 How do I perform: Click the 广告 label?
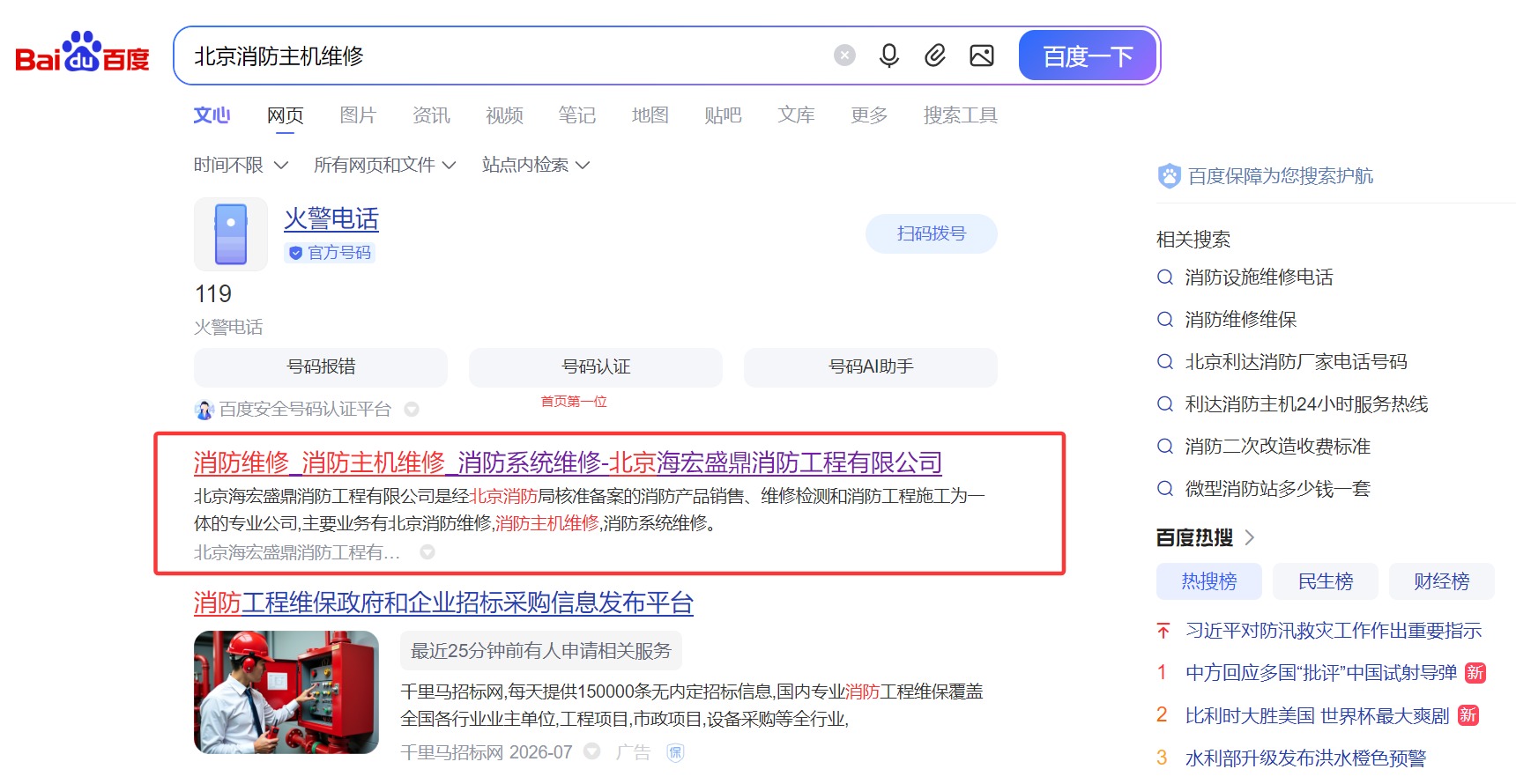[x=633, y=752]
